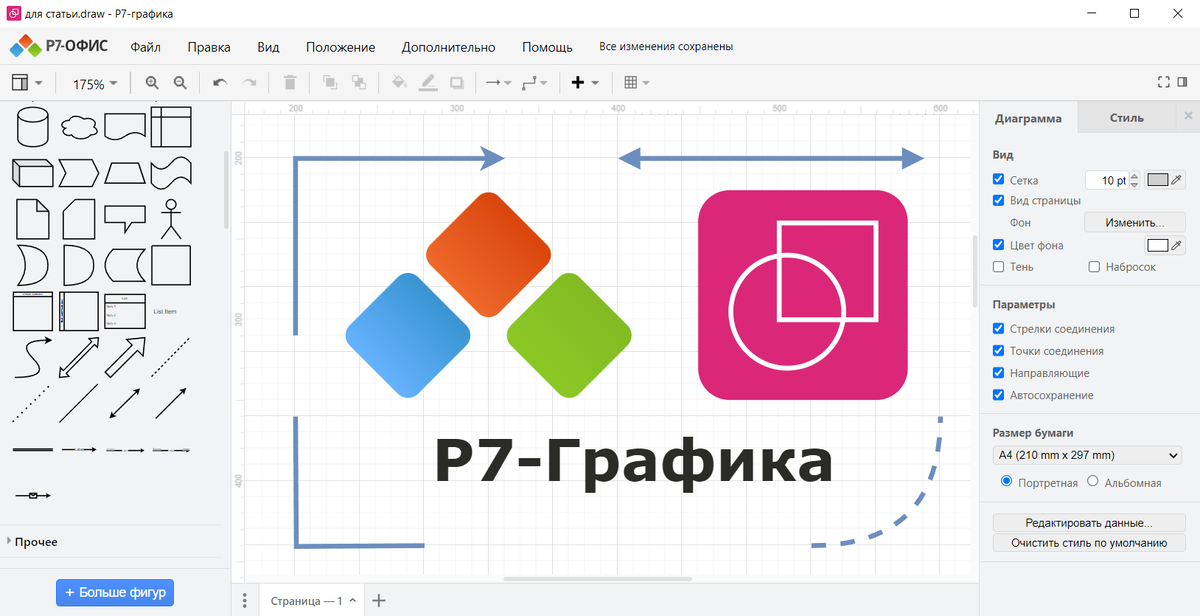Click the background color swatch
Screen dimensions: 1200x616
[1158, 245]
